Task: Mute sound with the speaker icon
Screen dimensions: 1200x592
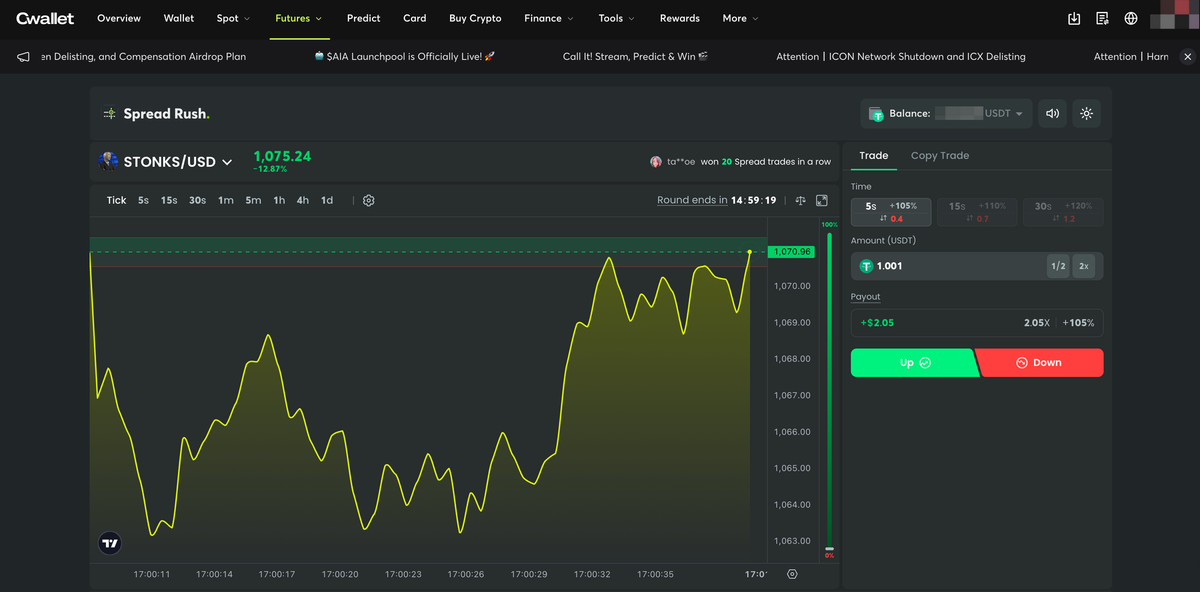Action: [1052, 113]
